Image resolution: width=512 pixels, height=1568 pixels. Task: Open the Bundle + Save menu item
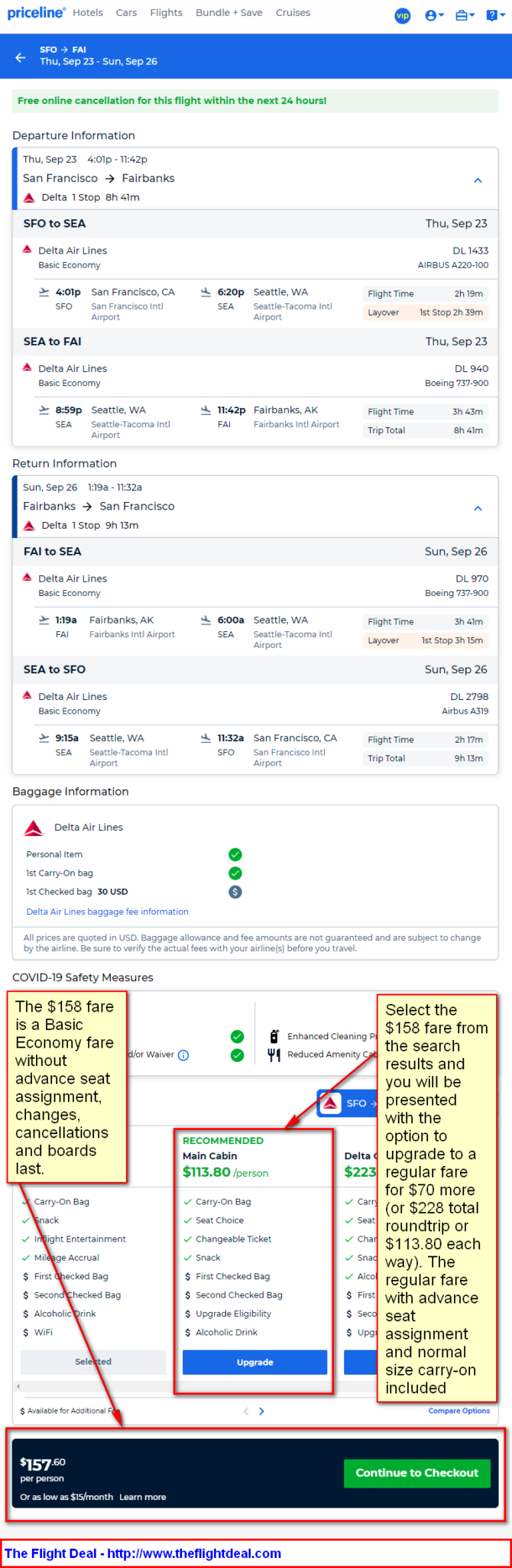pyautogui.click(x=228, y=13)
